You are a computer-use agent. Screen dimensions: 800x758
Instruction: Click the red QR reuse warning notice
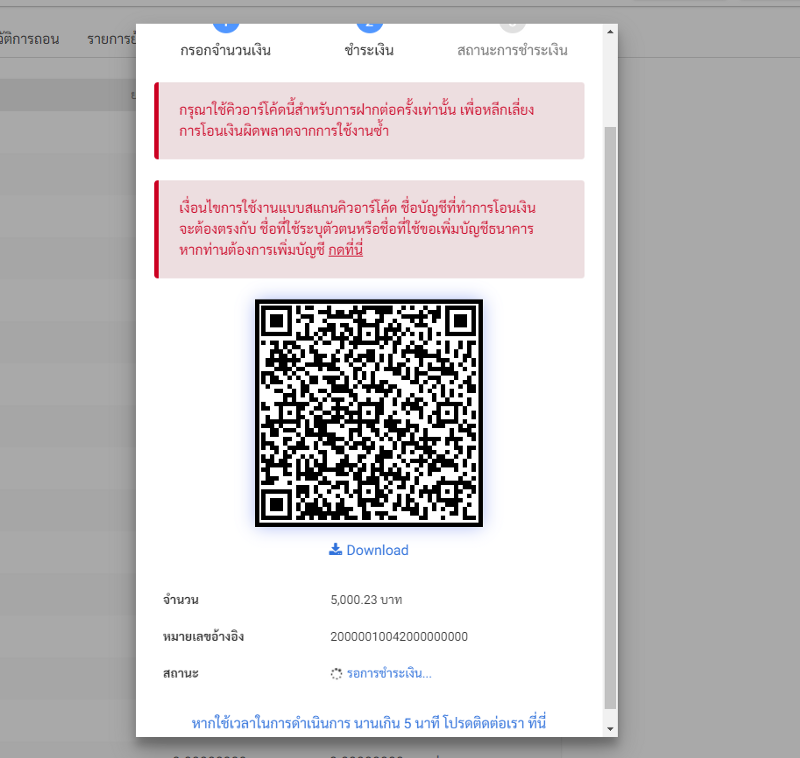click(x=369, y=121)
